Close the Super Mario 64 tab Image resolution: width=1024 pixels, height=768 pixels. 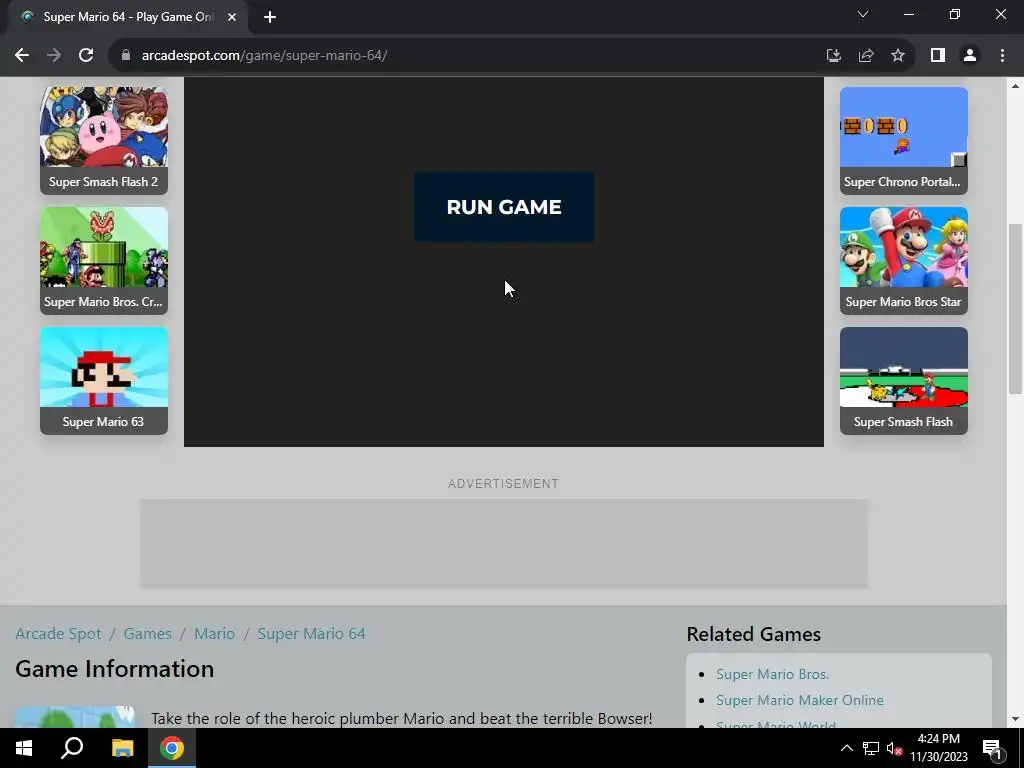pyautogui.click(x=232, y=17)
